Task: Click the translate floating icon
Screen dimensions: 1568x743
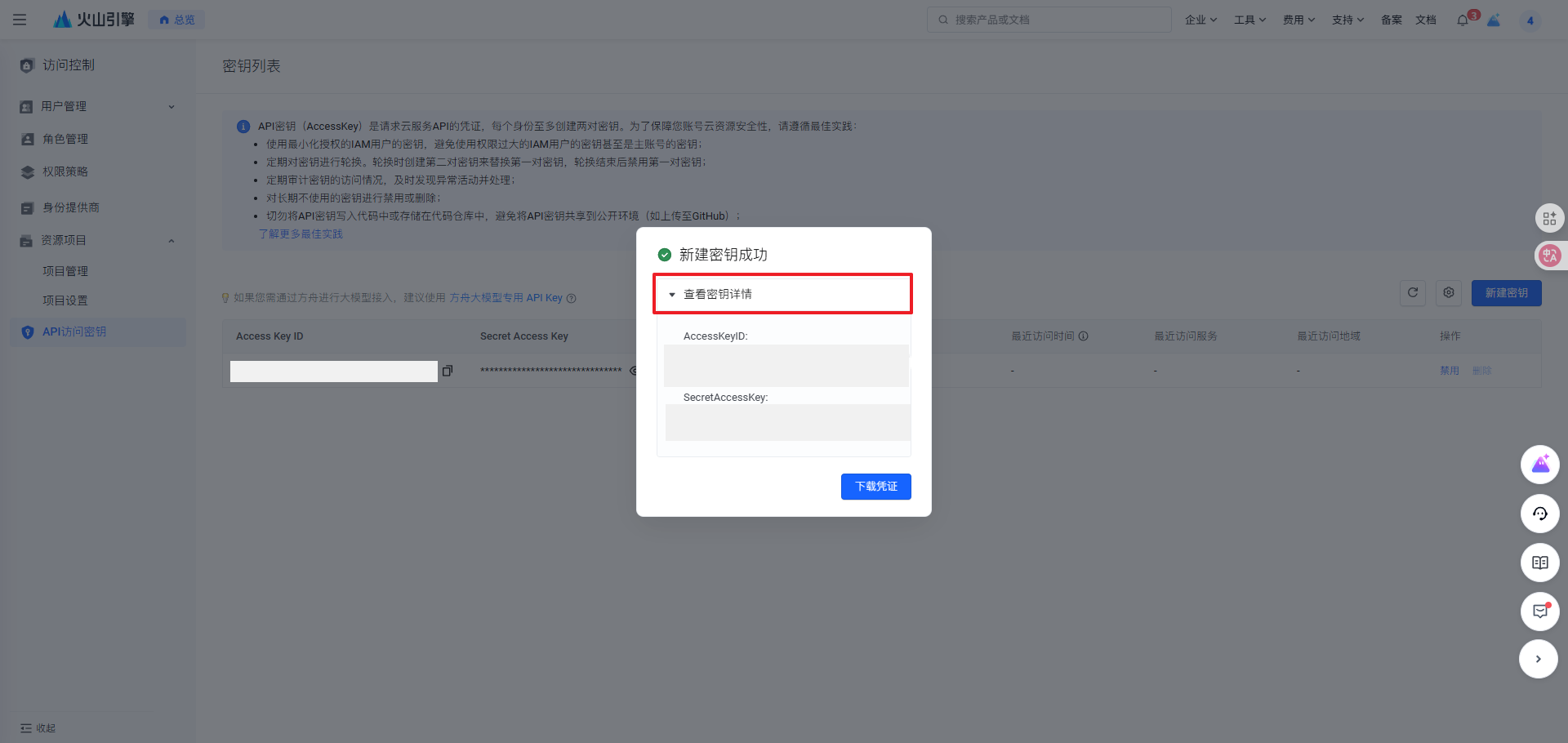Action: coord(1549,256)
